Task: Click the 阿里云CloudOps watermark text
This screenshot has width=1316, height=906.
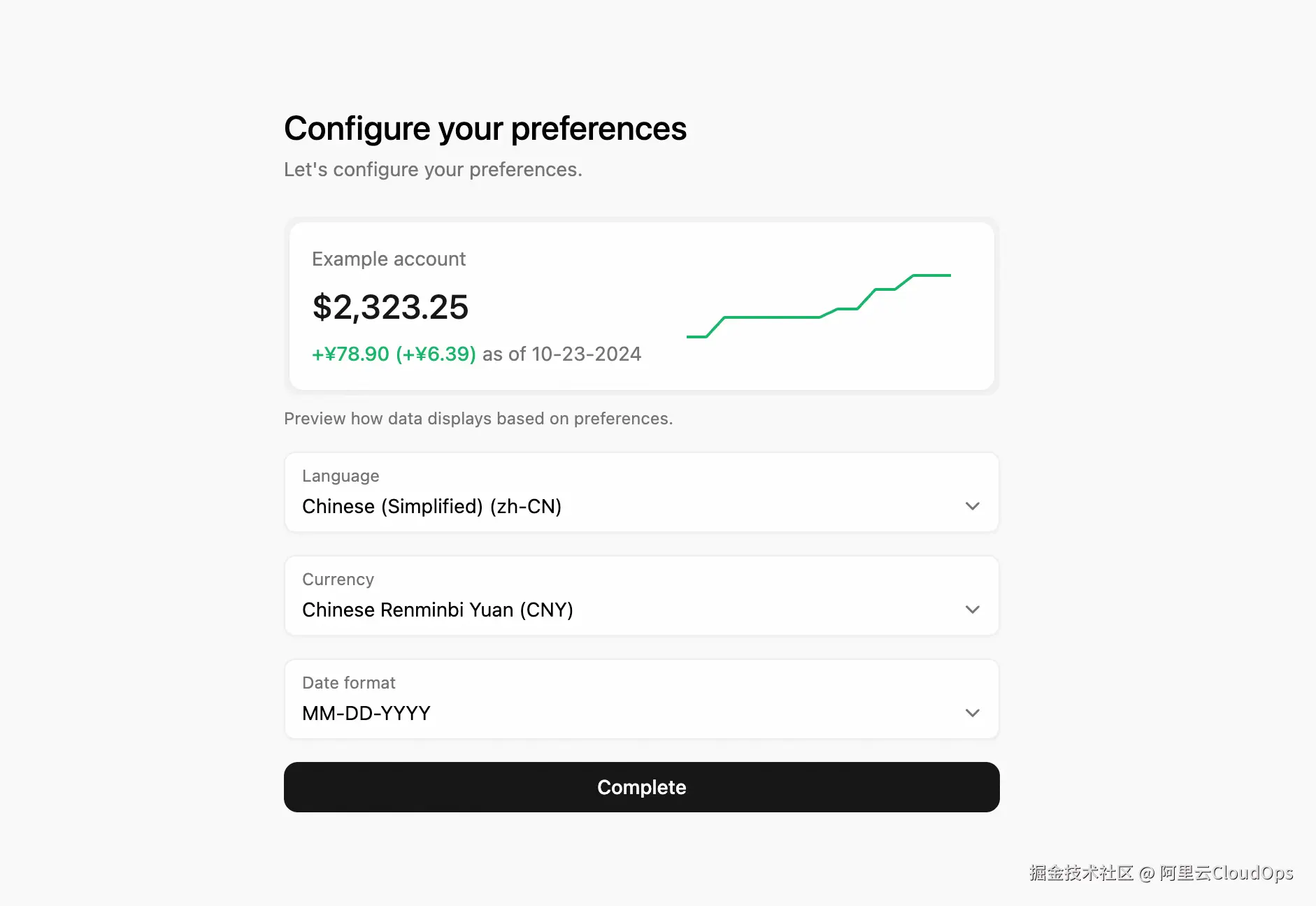Action: coord(1226,872)
